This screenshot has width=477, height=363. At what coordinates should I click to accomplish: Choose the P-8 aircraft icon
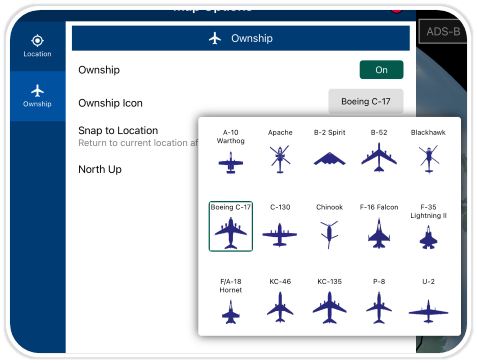click(379, 308)
